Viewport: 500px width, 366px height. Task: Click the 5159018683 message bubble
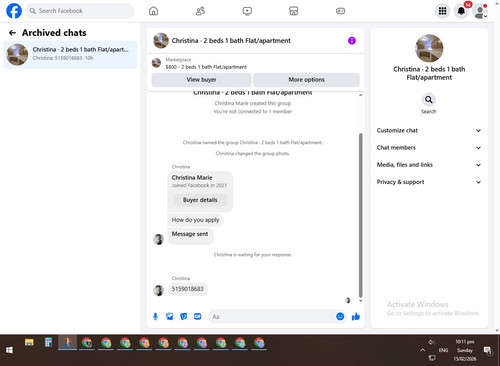pyautogui.click(x=187, y=289)
